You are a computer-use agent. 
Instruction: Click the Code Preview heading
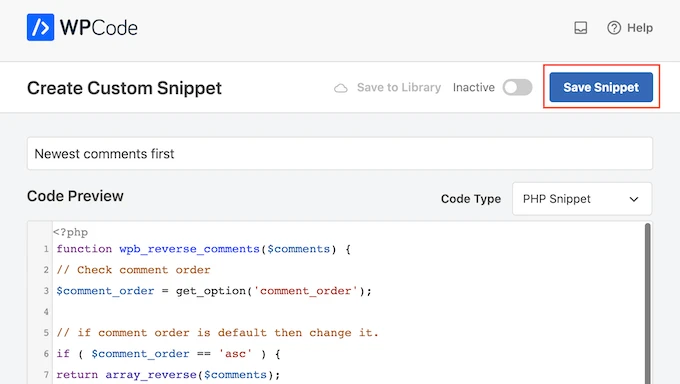pos(75,196)
